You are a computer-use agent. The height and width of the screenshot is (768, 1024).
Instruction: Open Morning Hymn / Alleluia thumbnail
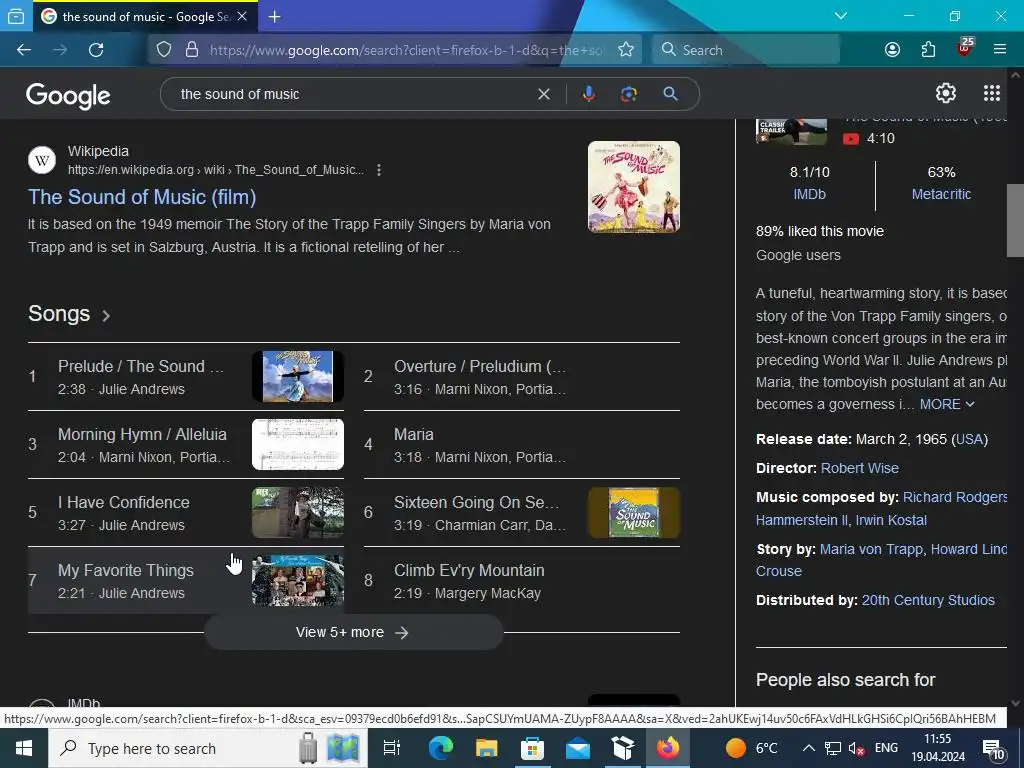[x=298, y=444]
